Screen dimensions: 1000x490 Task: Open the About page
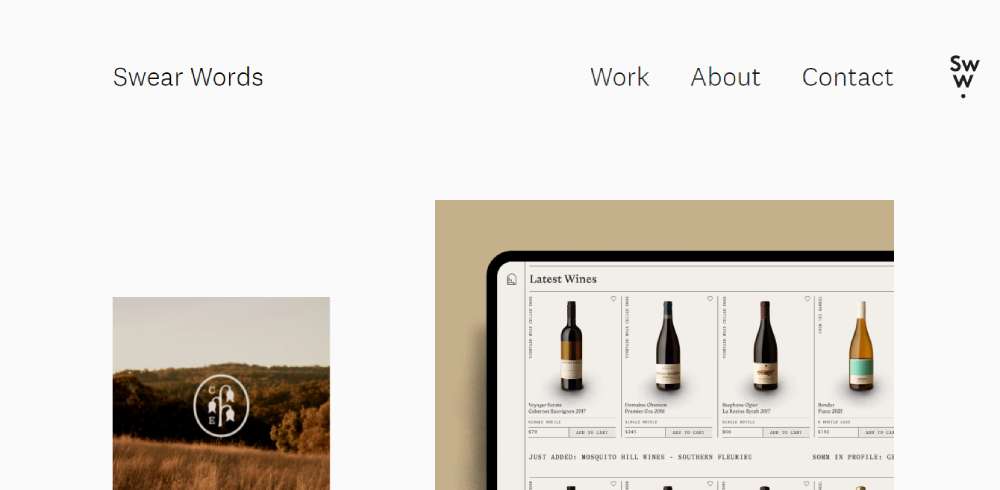pyautogui.click(x=725, y=77)
